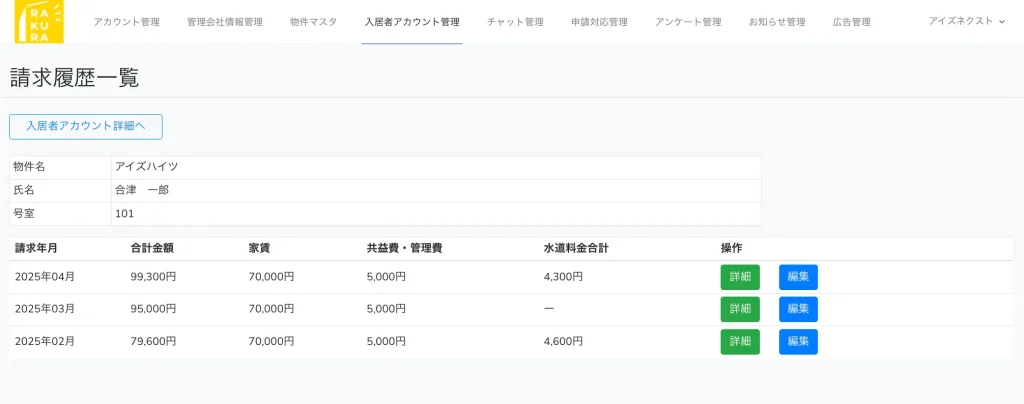Image resolution: width=1024 pixels, height=404 pixels.
Task: Select 入居者アカウント管理 menu tab
Action: point(412,22)
